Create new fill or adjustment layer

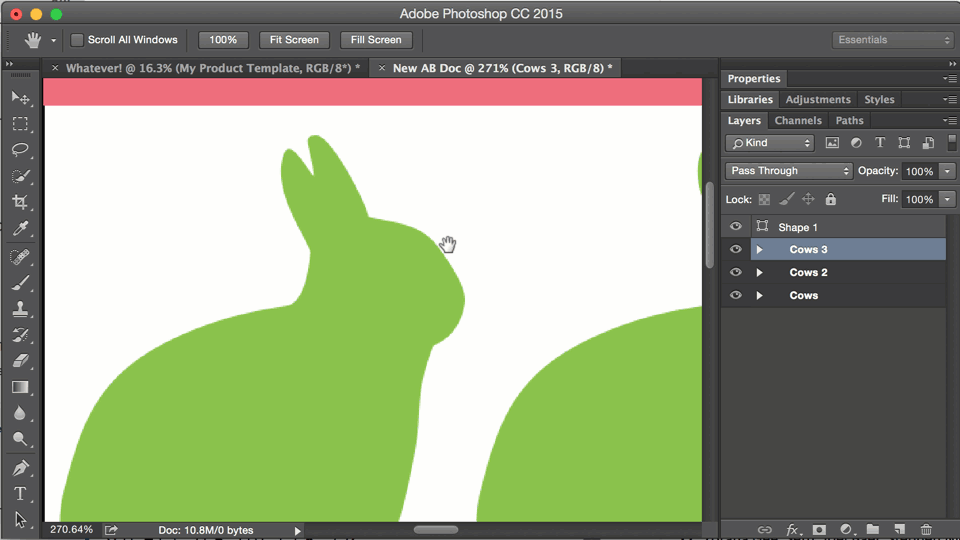click(x=846, y=530)
